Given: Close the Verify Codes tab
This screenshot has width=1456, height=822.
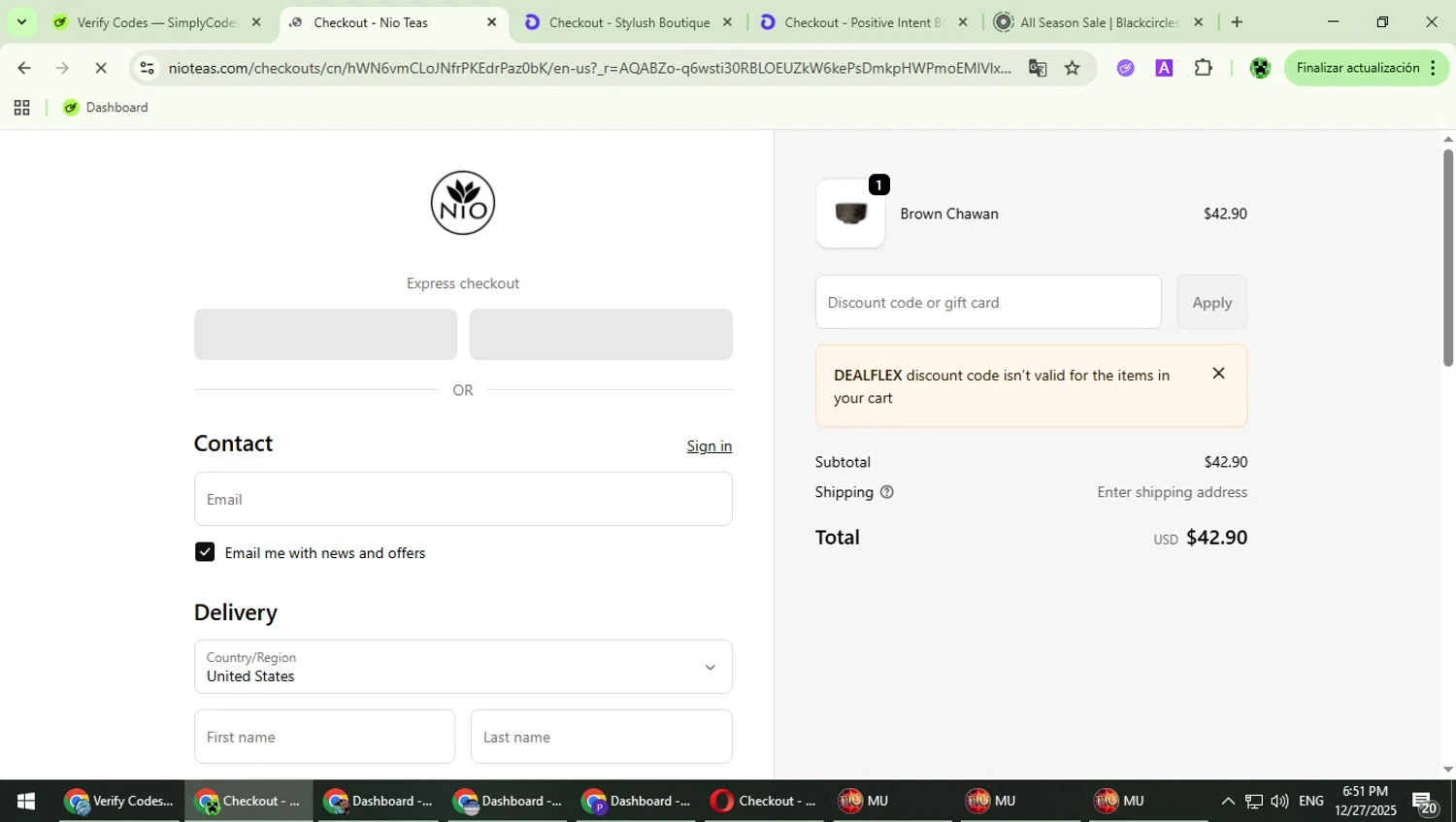Looking at the screenshot, I should [x=256, y=21].
